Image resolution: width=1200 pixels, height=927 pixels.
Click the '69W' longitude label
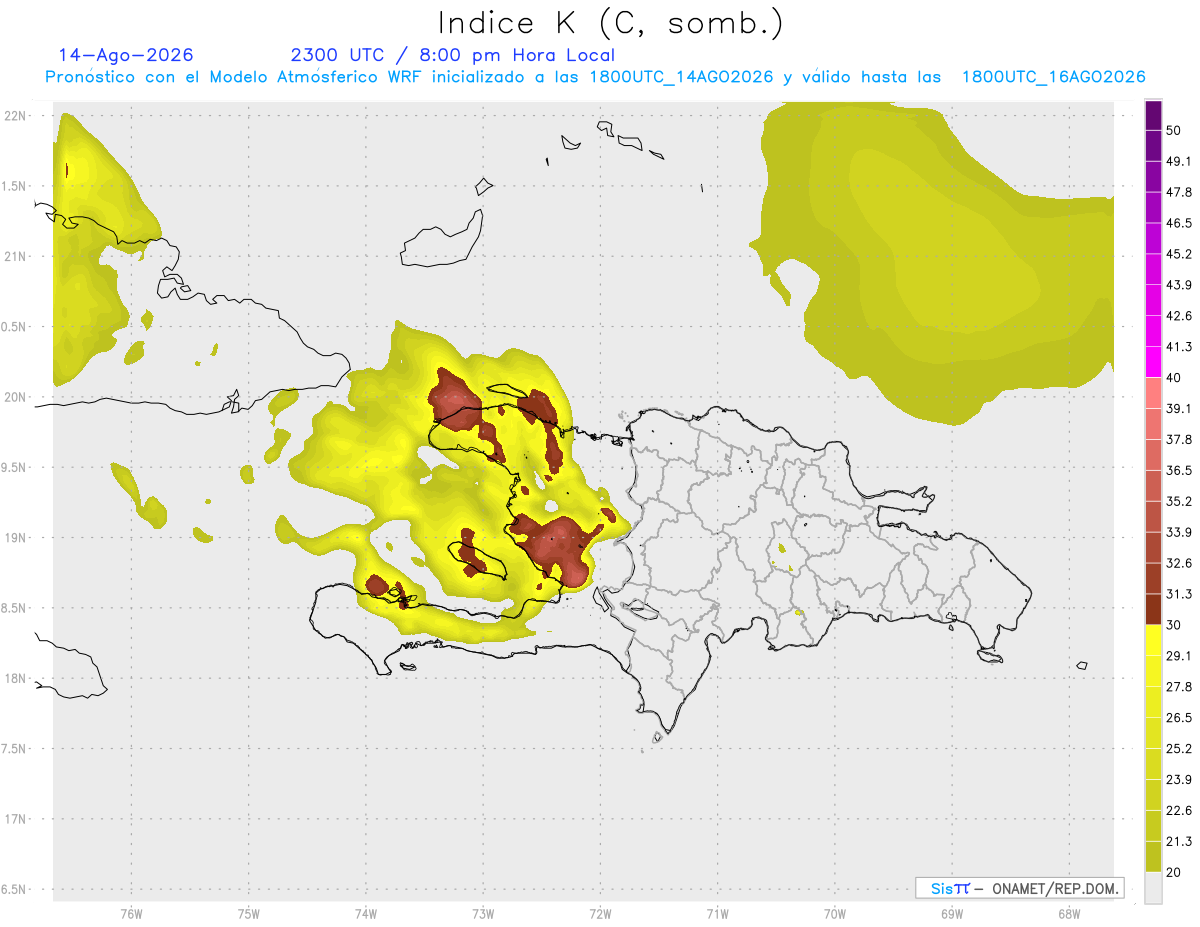951,913
